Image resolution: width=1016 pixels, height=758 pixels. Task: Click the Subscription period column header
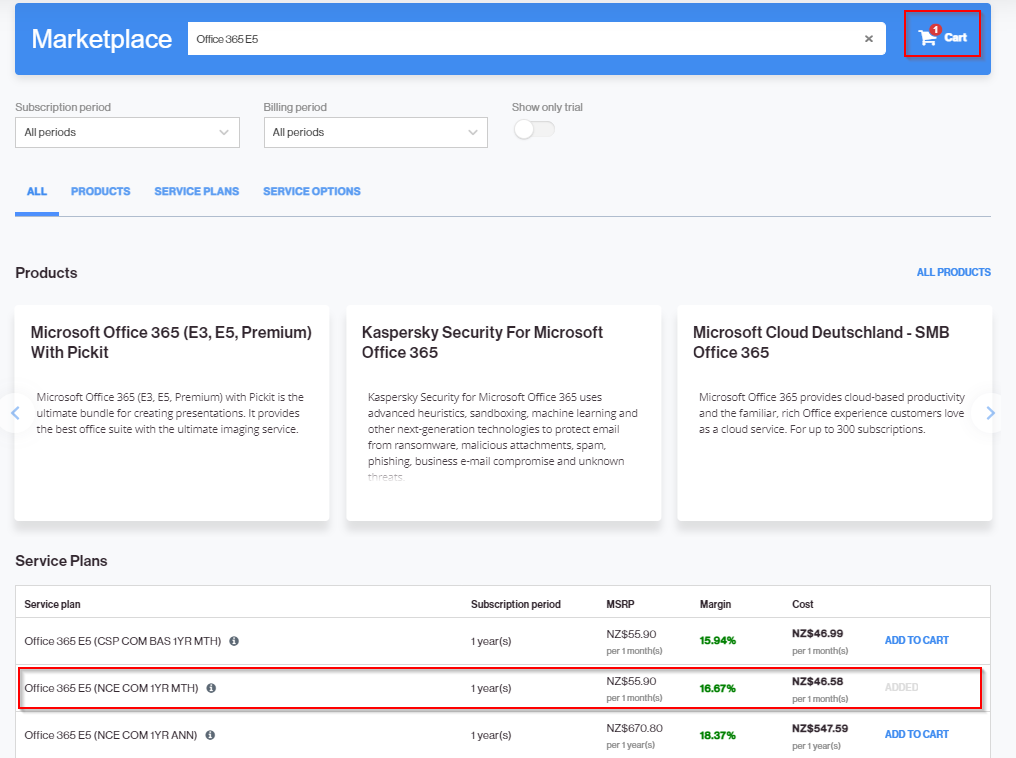(516, 604)
